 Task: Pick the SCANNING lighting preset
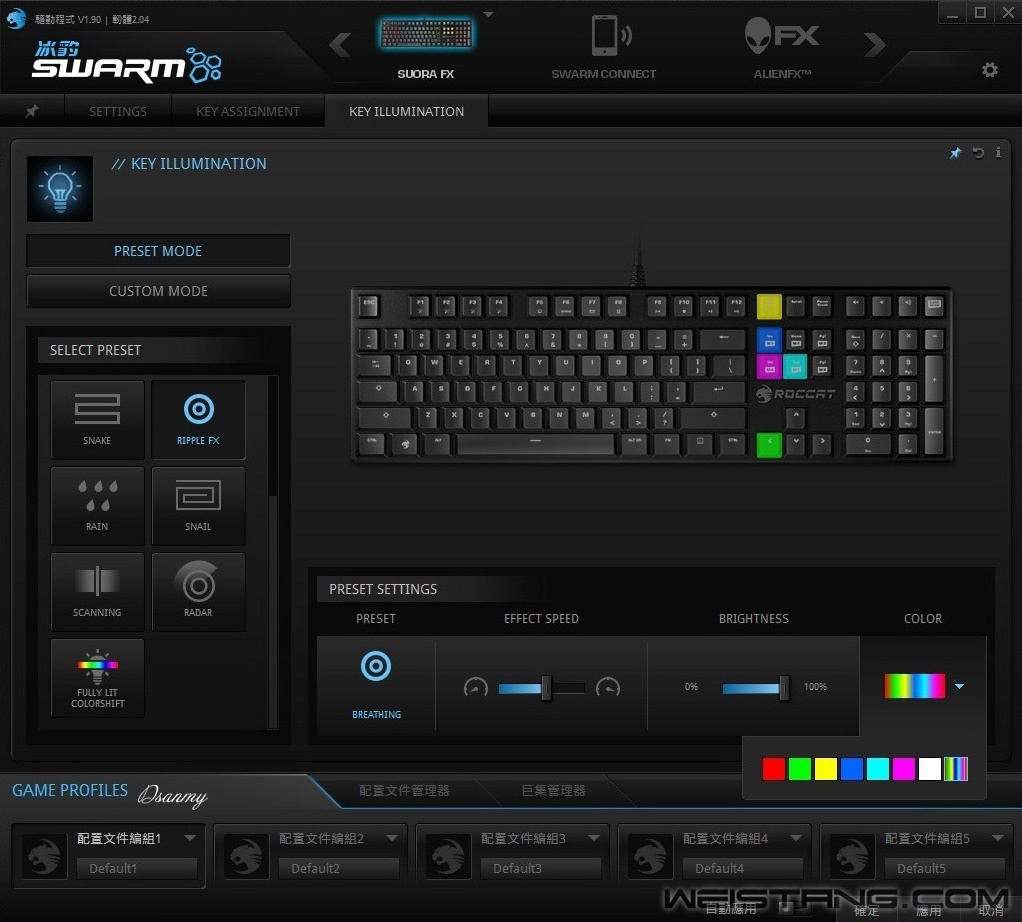(97, 592)
